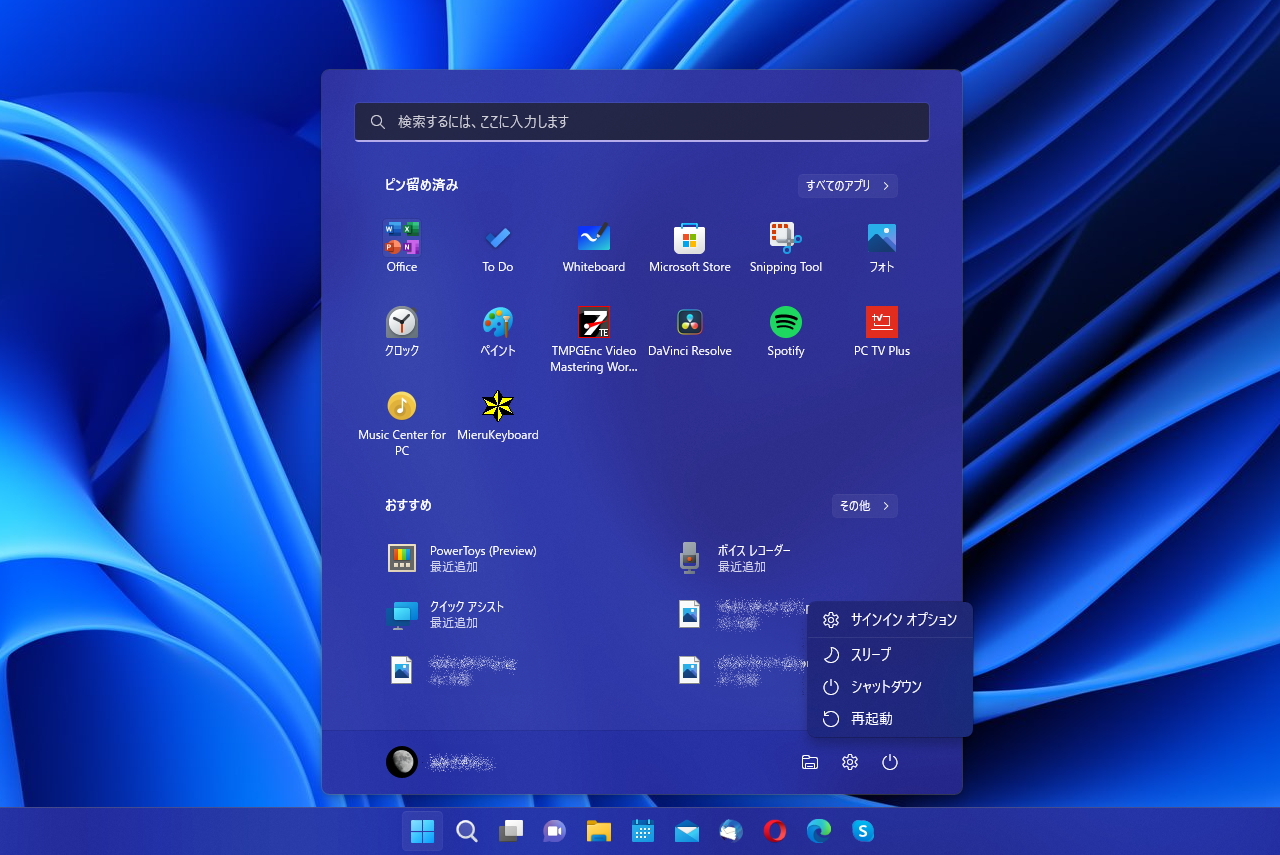Open the フォト app

(x=882, y=246)
